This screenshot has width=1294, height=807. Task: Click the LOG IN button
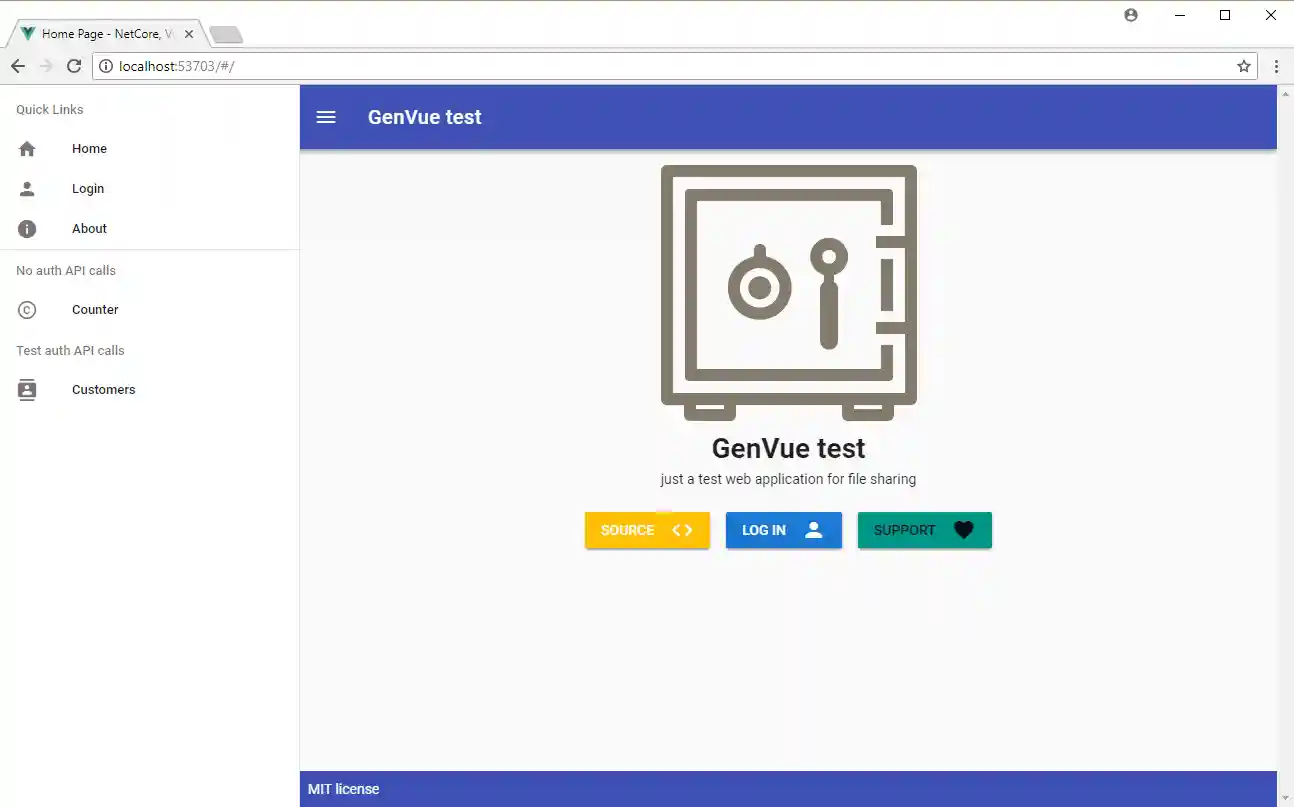coord(784,530)
